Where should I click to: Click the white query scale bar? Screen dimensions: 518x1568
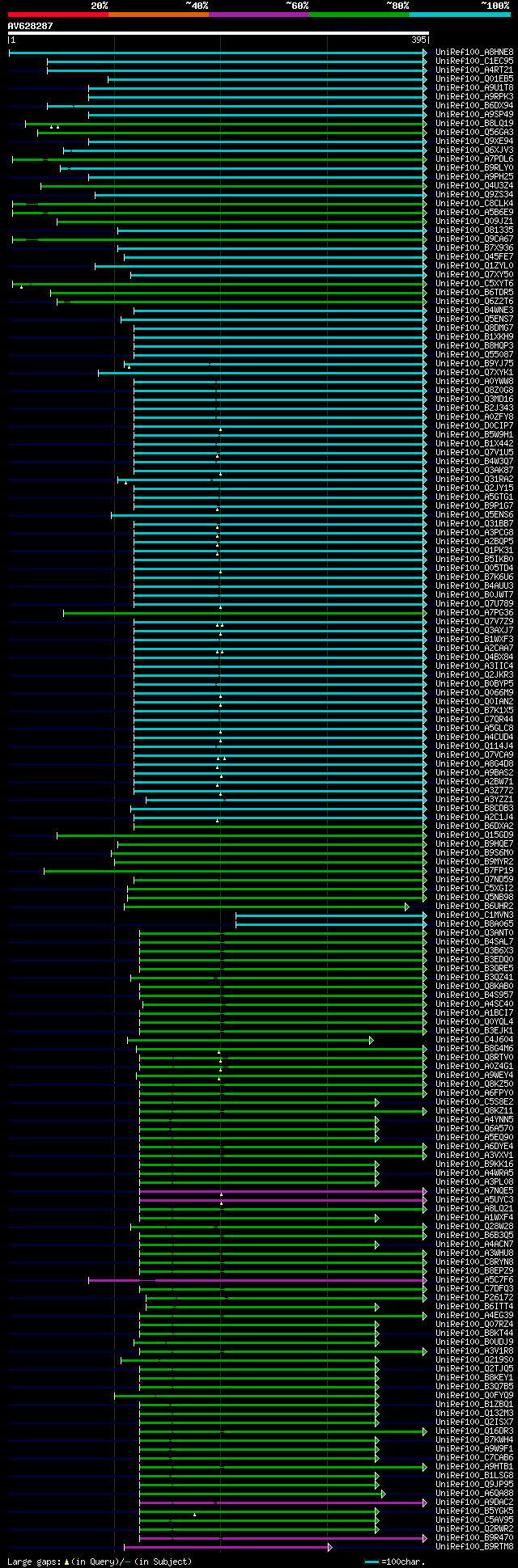tap(218, 33)
